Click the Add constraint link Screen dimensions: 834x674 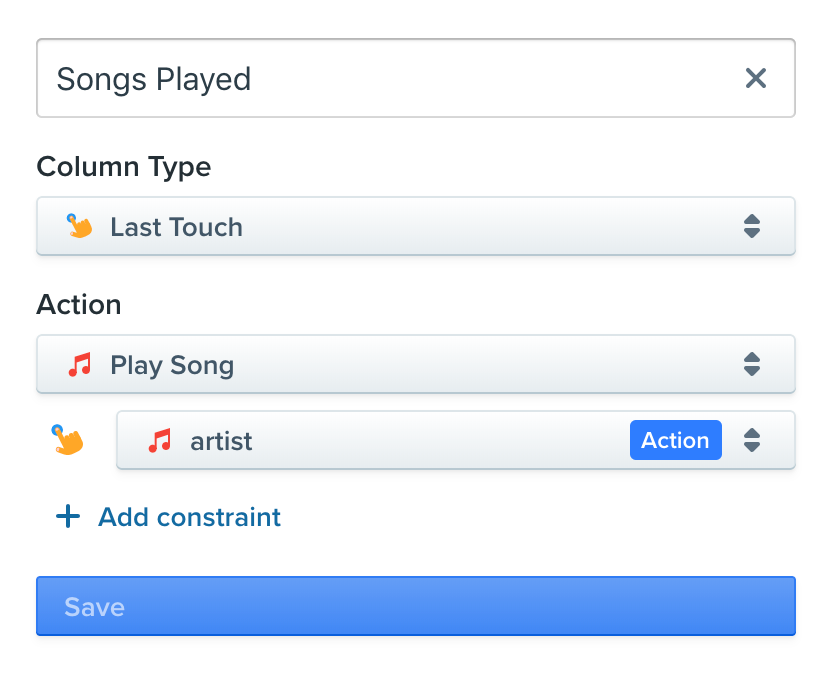pos(189,517)
